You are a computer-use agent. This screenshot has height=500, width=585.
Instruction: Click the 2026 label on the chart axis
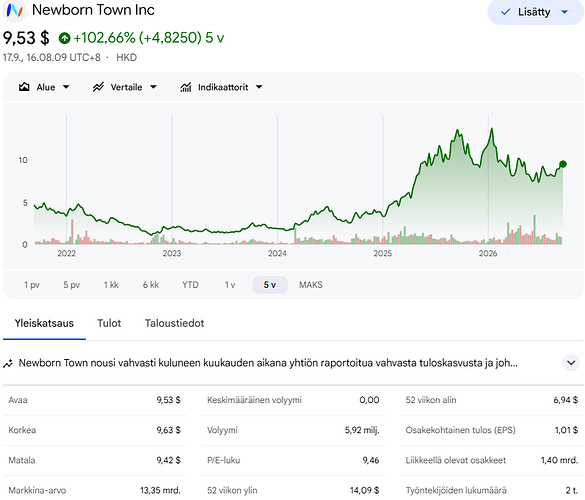[488, 254]
